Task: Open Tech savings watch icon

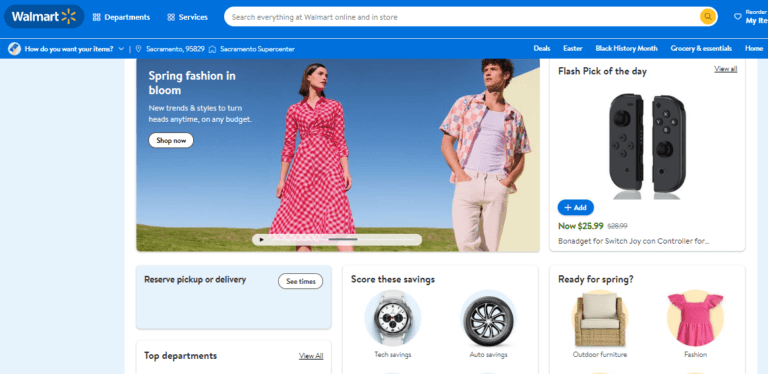Action: tap(393, 318)
